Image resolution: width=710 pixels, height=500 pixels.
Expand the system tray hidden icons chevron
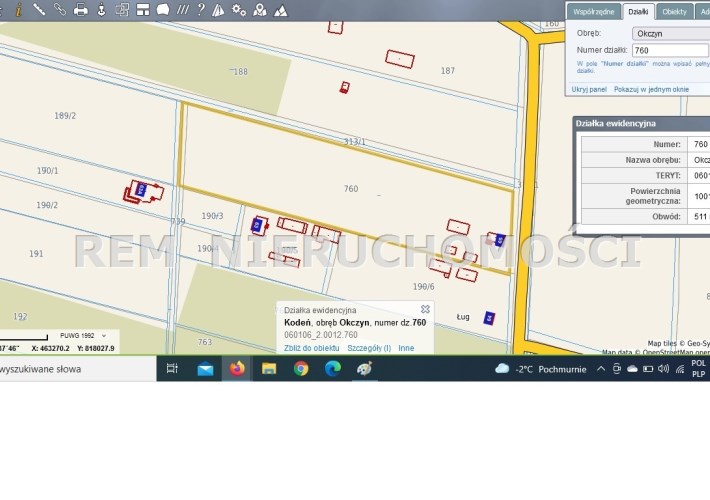(x=600, y=368)
